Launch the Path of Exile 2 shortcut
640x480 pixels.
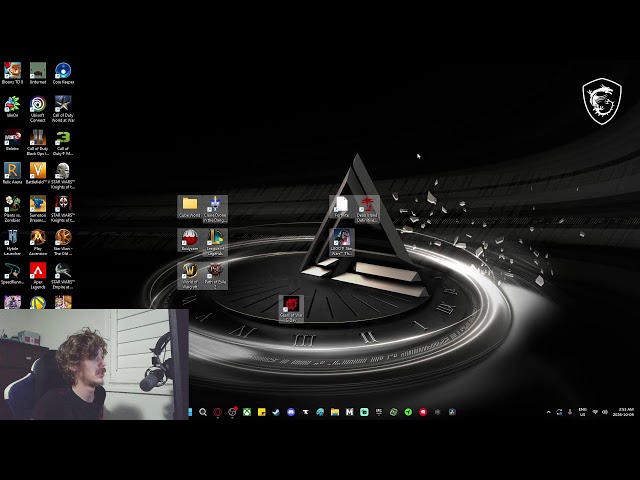click(215, 276)
